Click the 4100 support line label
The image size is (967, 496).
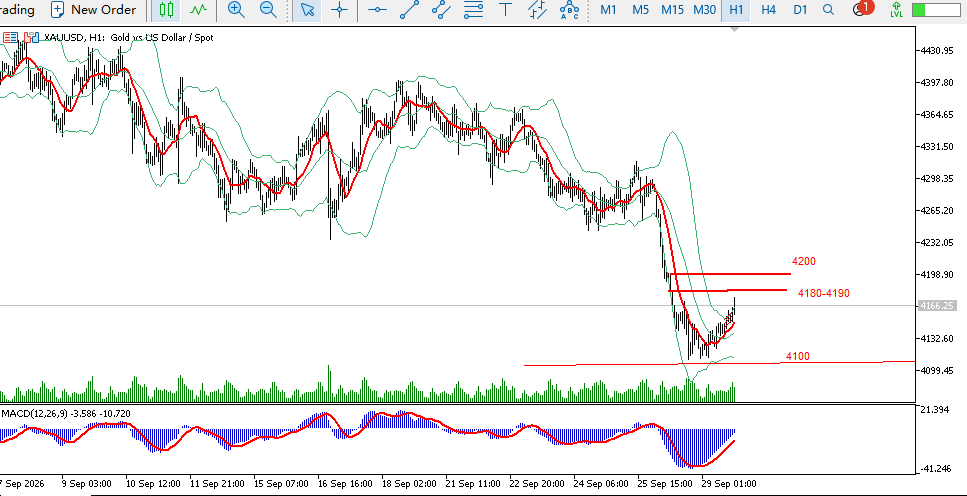click(x=798, y=356)
